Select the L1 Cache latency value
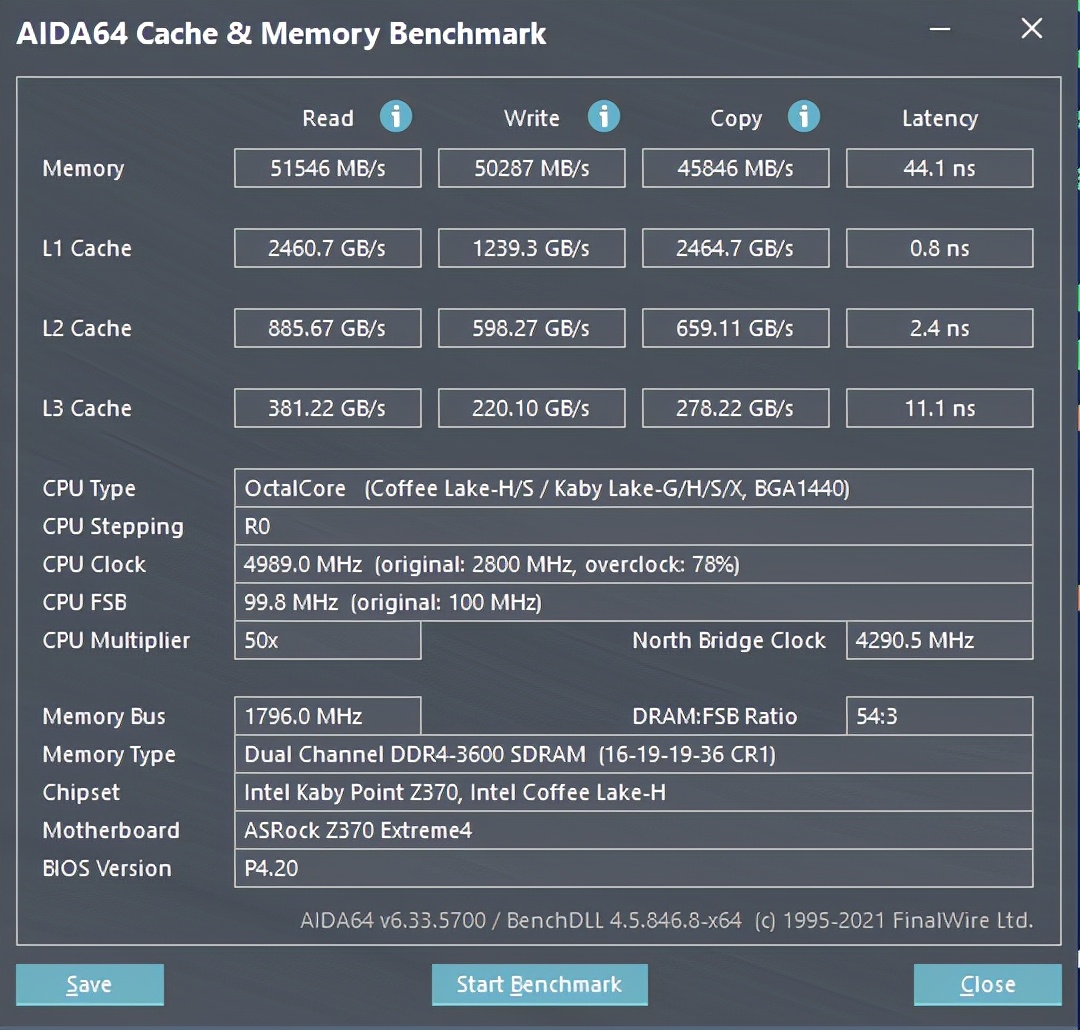1080x1030 pixels. 939,248
